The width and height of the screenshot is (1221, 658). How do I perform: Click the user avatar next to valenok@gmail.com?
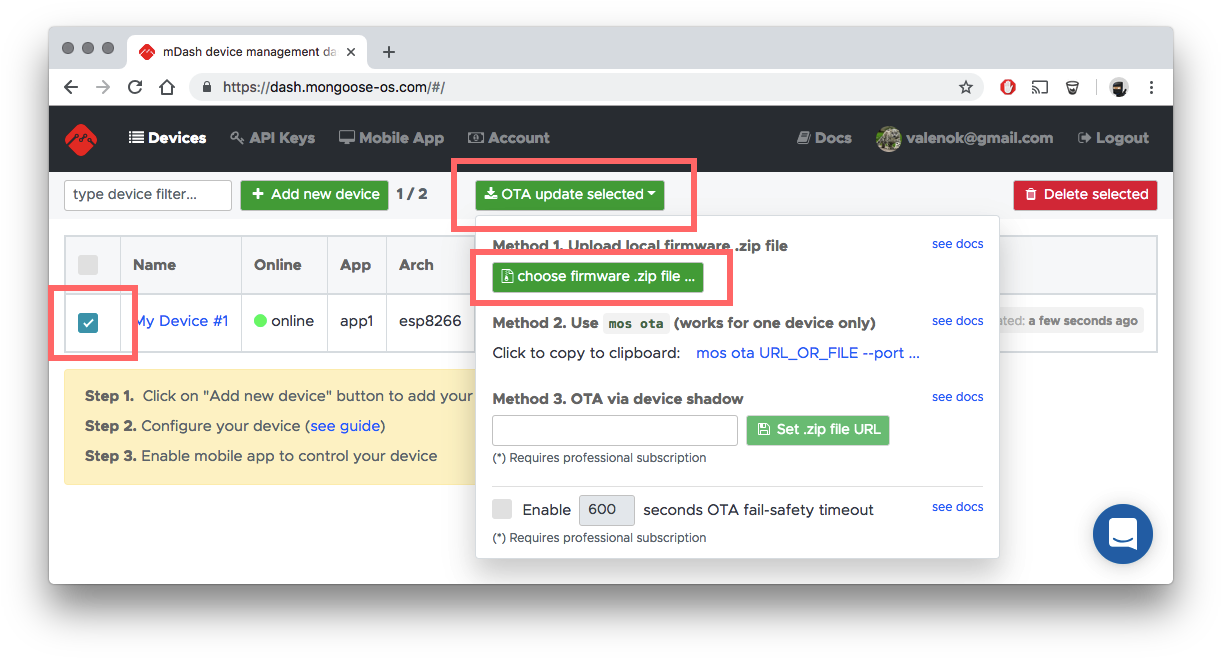888,138
